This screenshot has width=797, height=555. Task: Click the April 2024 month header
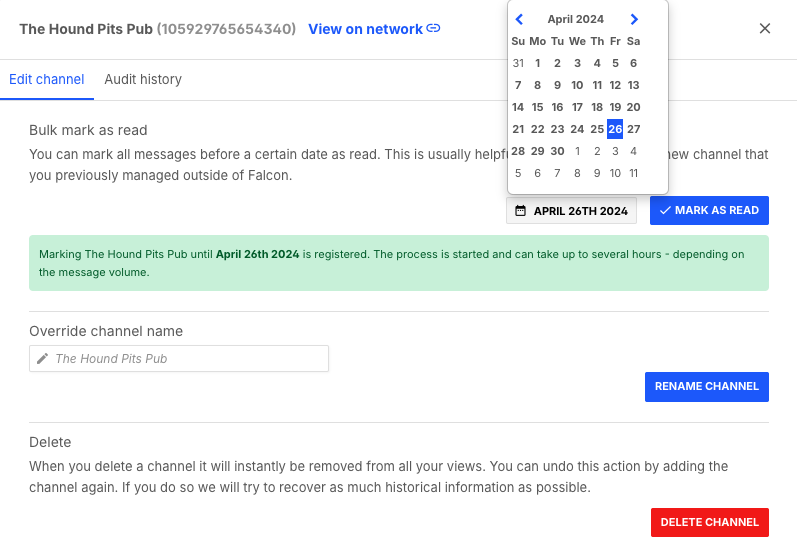575,19
